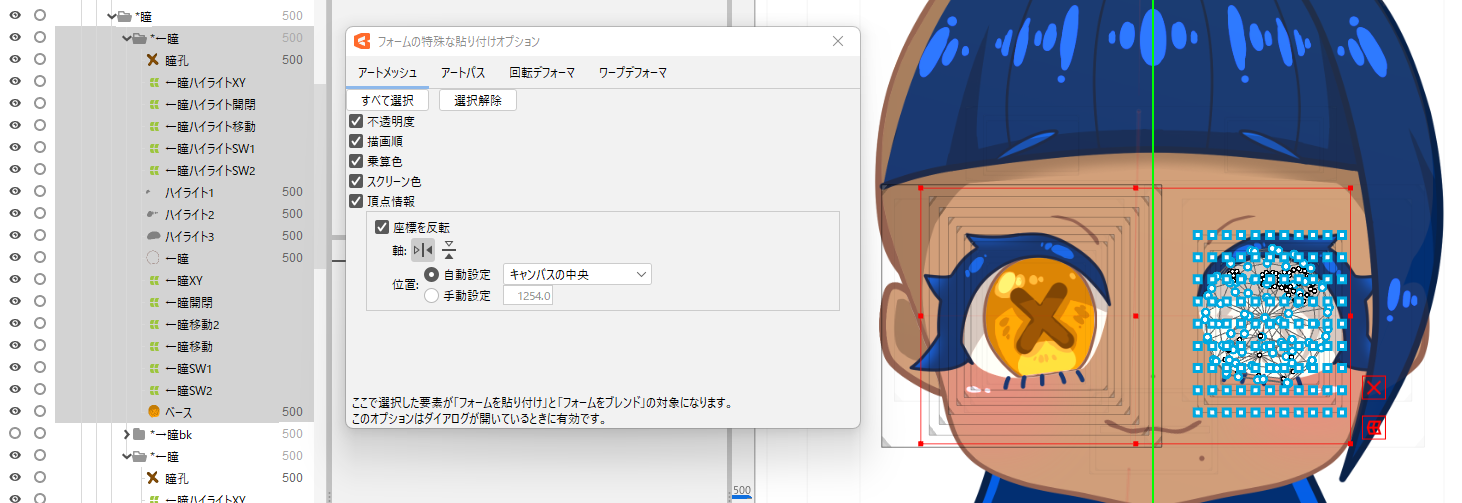Open the キャンバスの中央 dropdown
1462x503 pixels.
576,274
